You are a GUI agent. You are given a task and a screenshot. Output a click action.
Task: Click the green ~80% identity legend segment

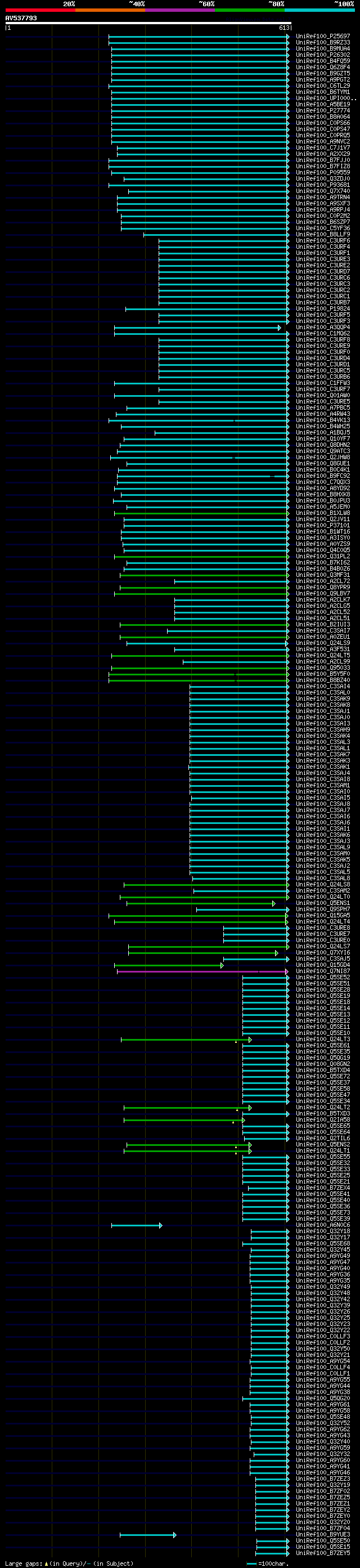[250, 10]
